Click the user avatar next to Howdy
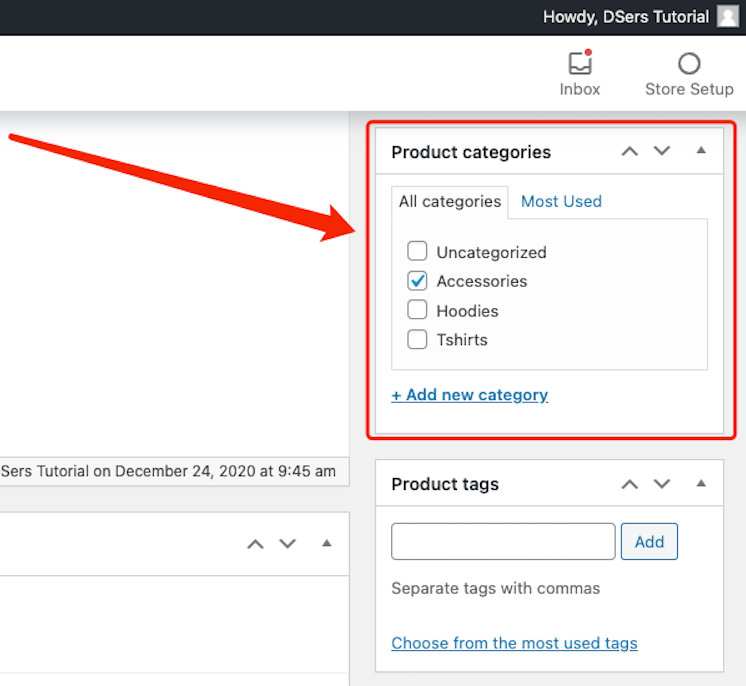The width and height of the screenshot is (746, 686). [728, 17]
